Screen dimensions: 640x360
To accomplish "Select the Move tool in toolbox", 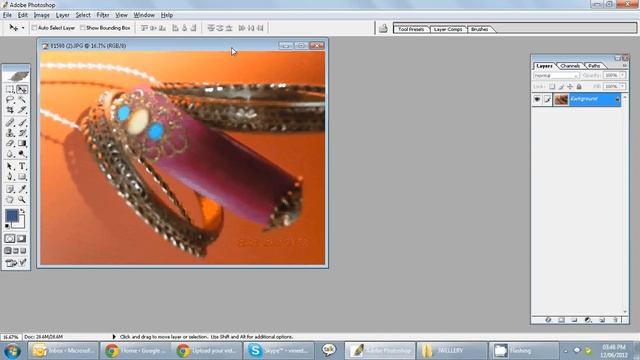I will 22,89.
